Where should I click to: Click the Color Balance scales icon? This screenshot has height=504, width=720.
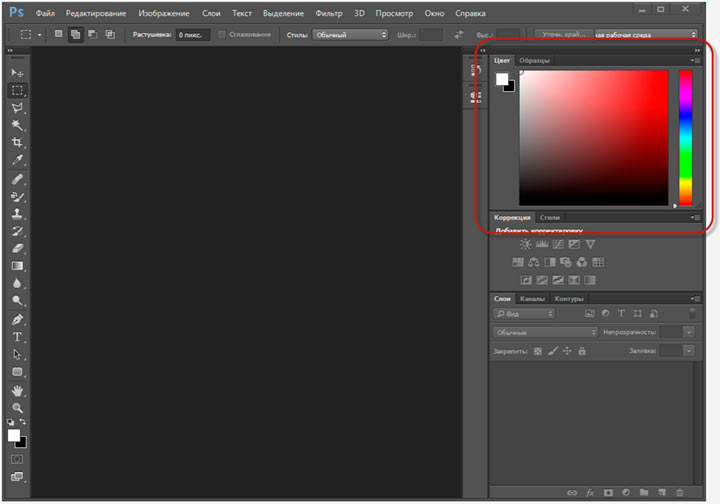point(534,262)
